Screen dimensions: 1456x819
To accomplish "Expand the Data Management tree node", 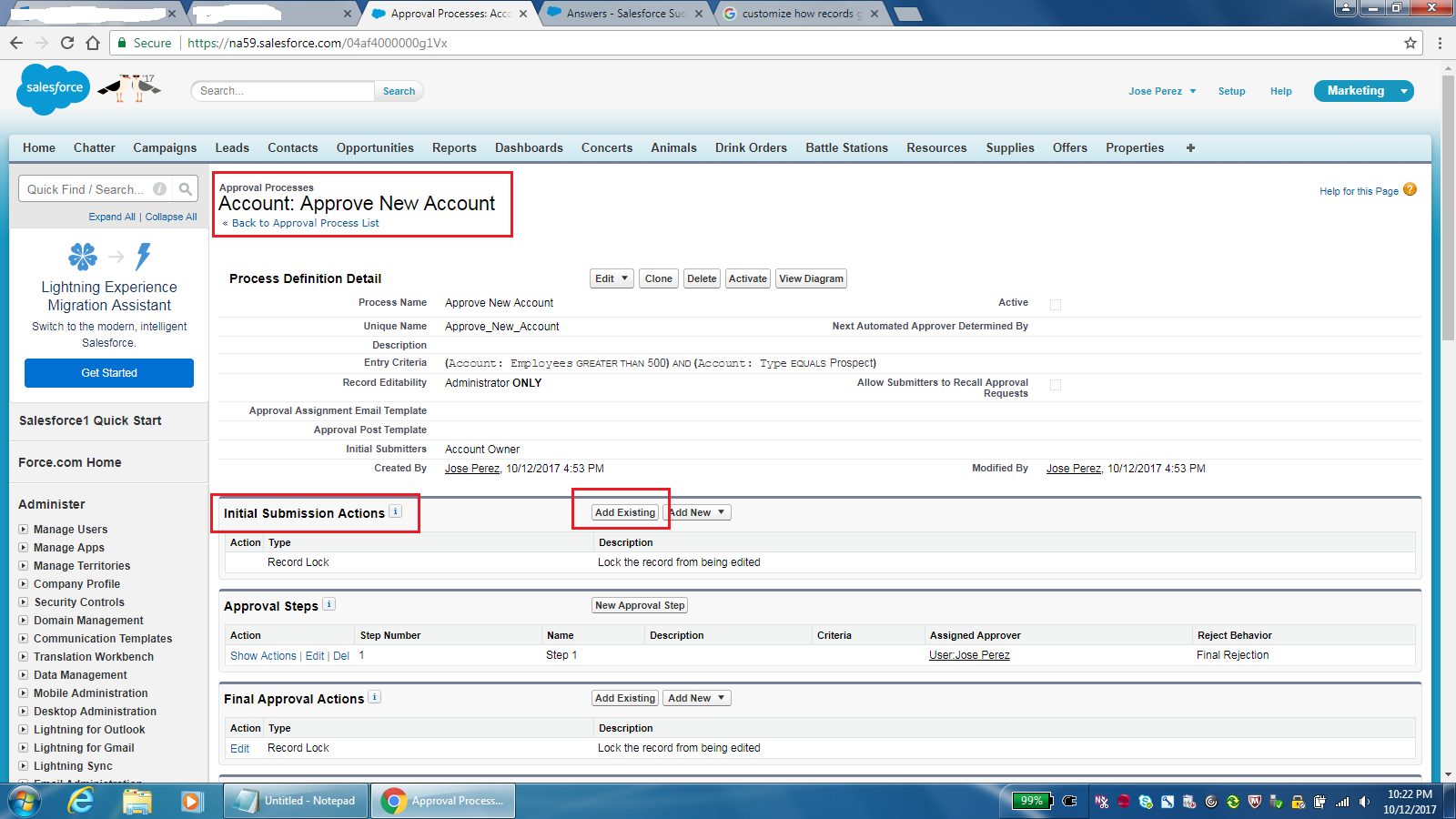I will coord(24,674).
